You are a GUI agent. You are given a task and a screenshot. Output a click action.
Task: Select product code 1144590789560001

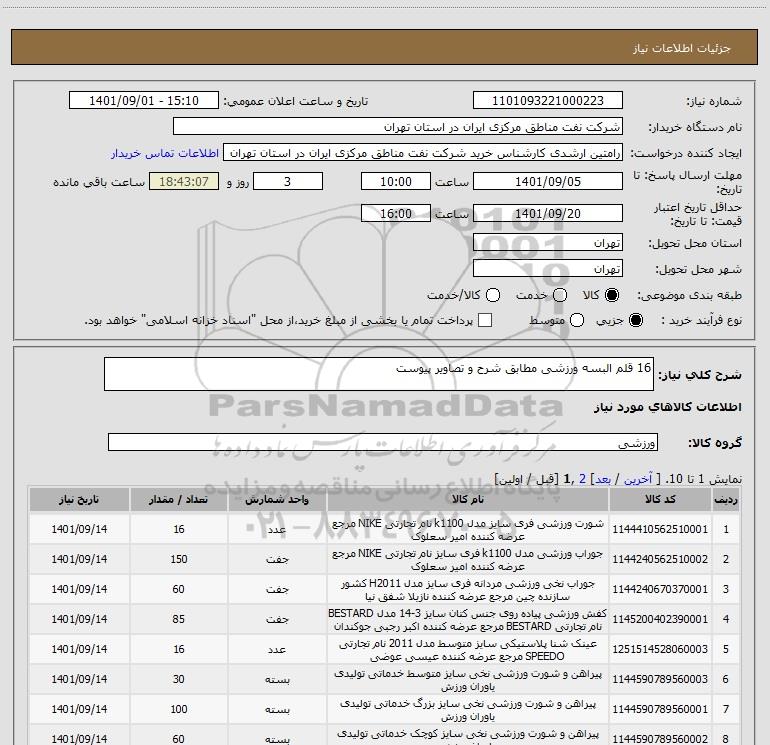pos(660,709)
